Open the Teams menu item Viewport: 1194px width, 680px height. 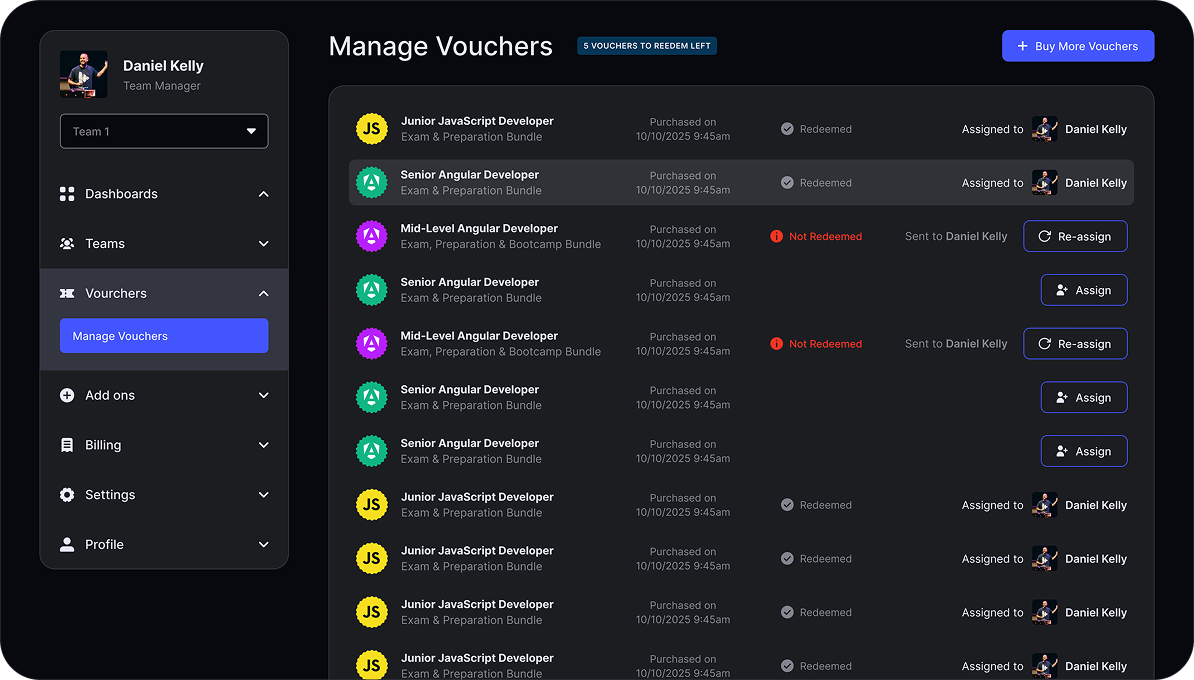pyautogui.click(x=164, y=244)
